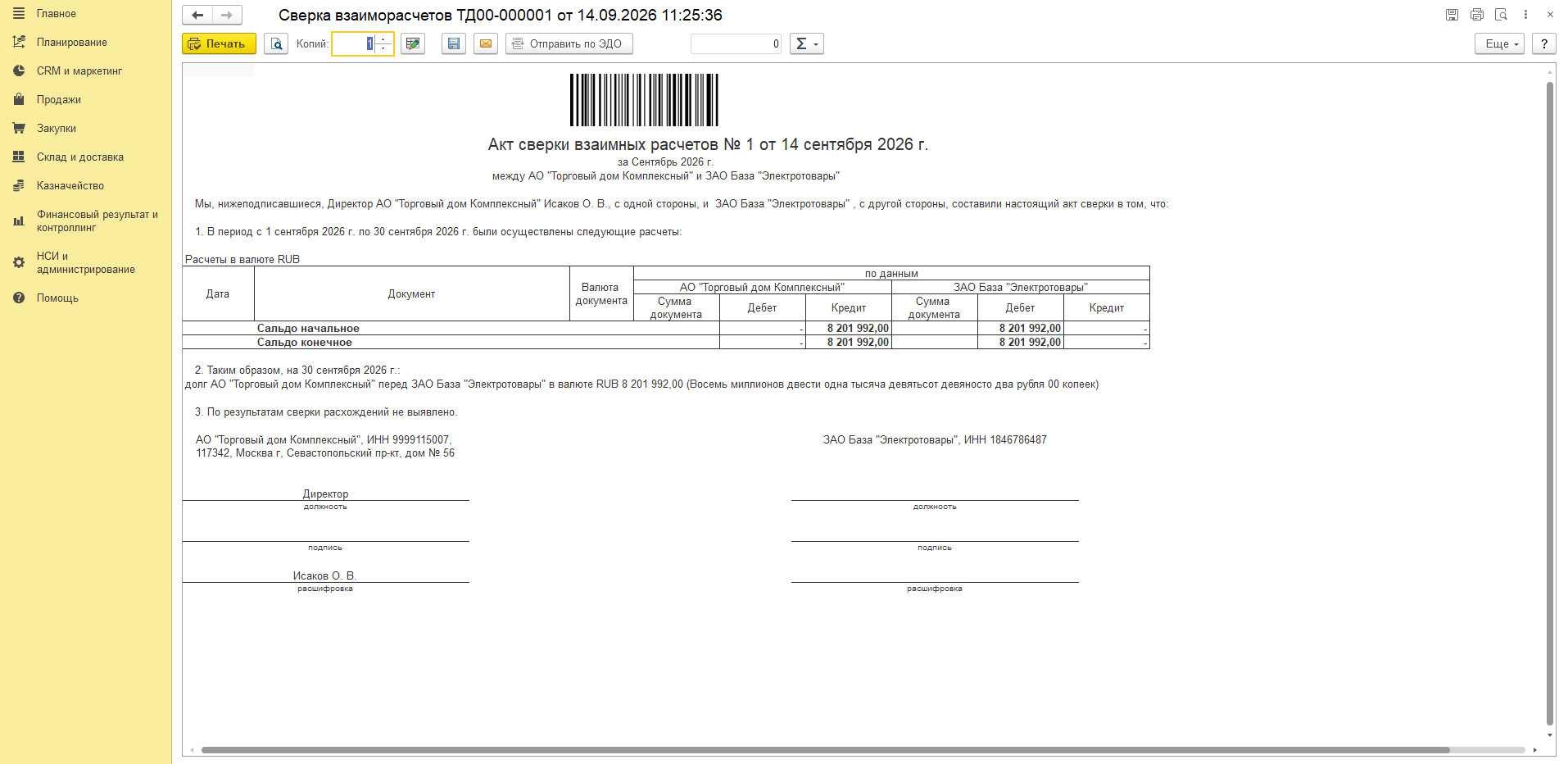Click the document's vertical scrollbar
Screen dimensions: 1568x764
(x=1550, y=403)
